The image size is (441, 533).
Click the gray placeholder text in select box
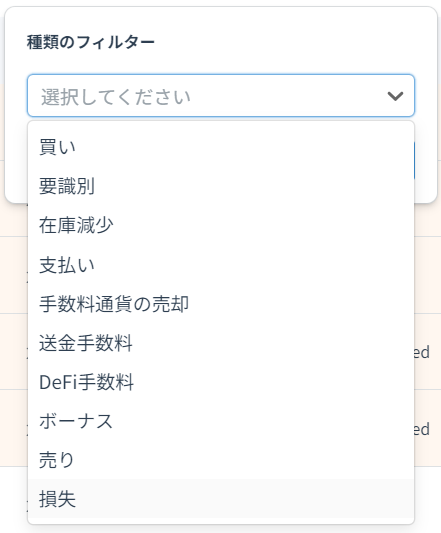coord(116,97)
